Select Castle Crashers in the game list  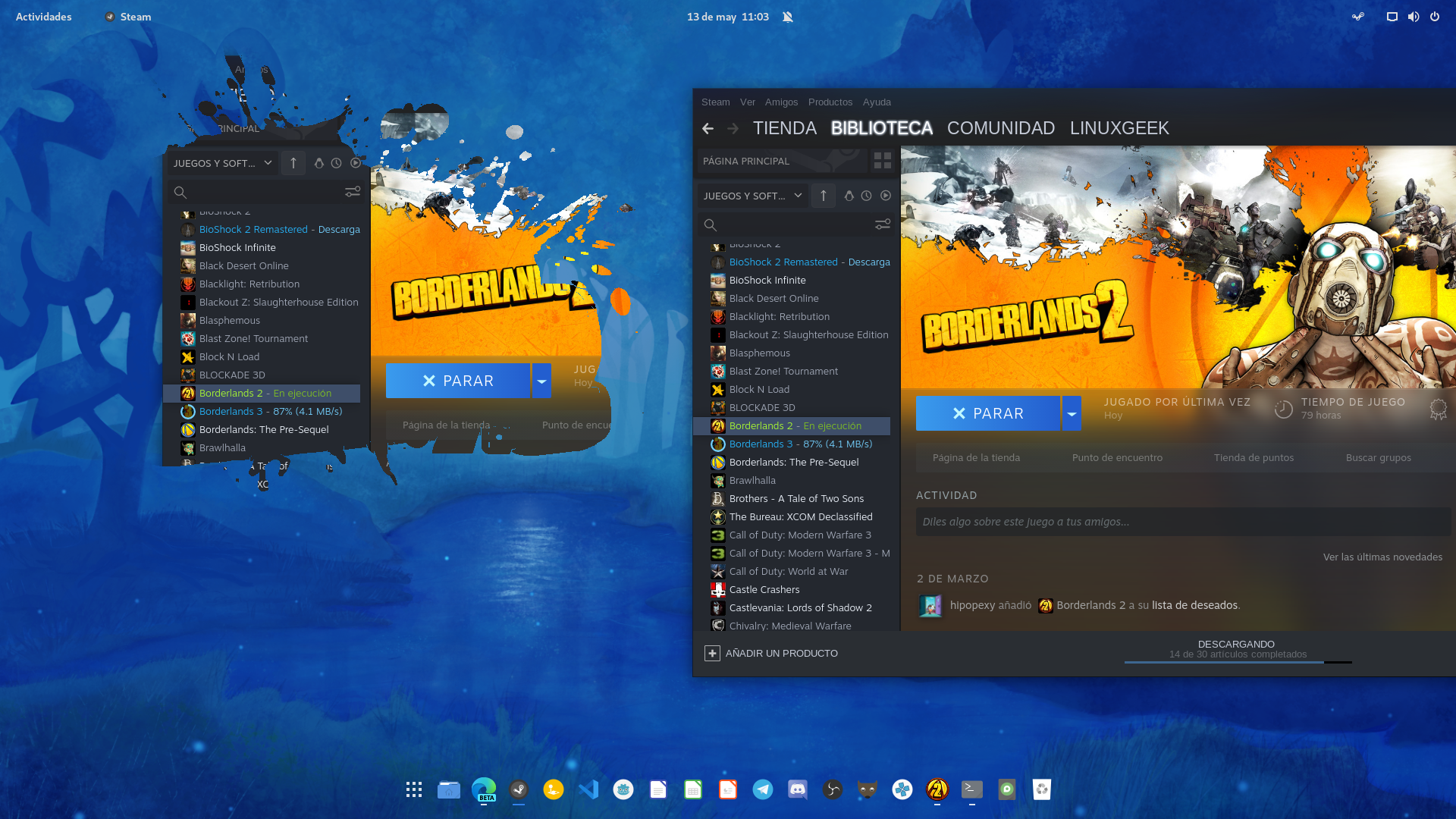click(x=792, y=589)
